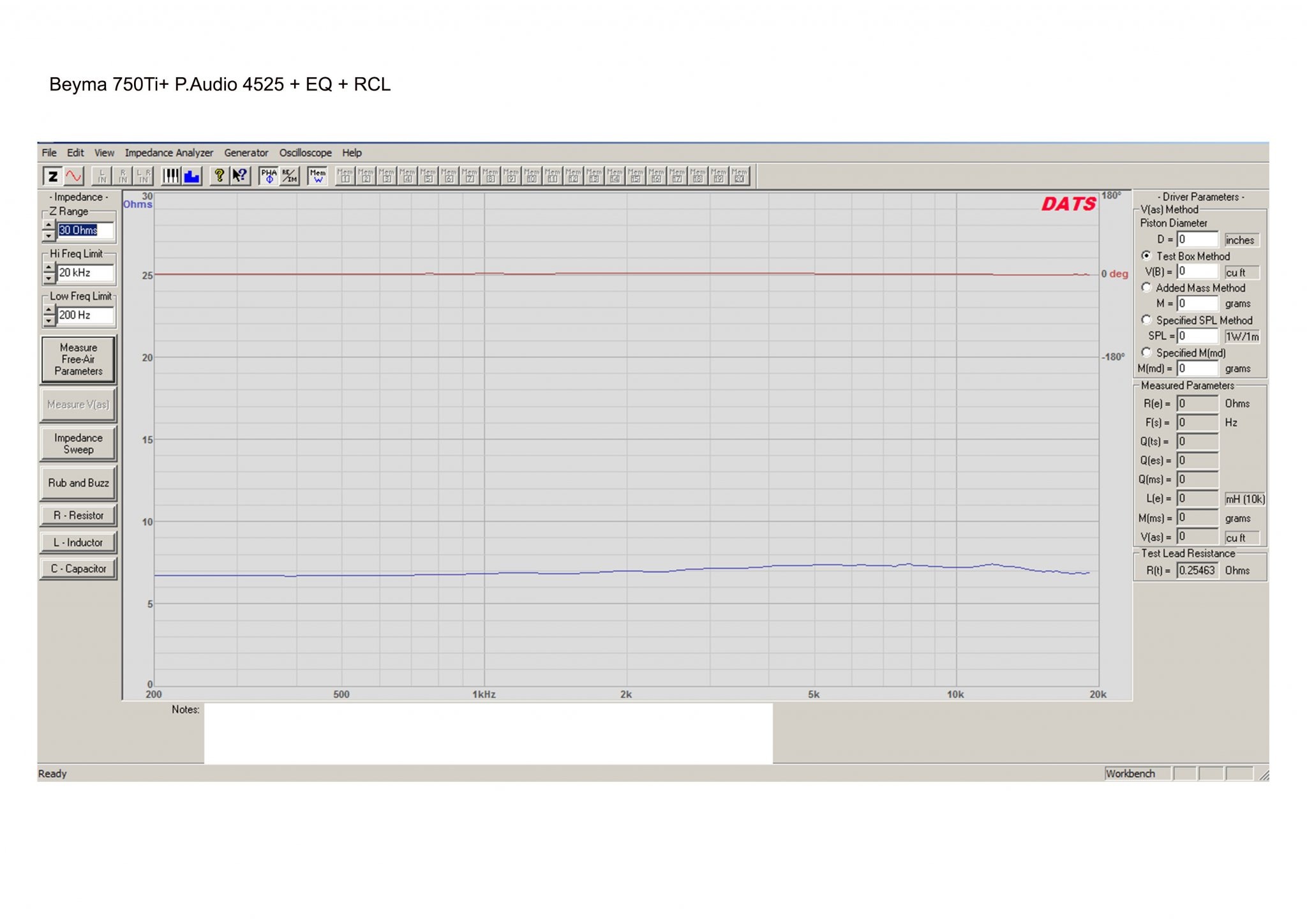1307x924 pixels.
Task: Click the V(B) test box volume field
Action: 1198,271
